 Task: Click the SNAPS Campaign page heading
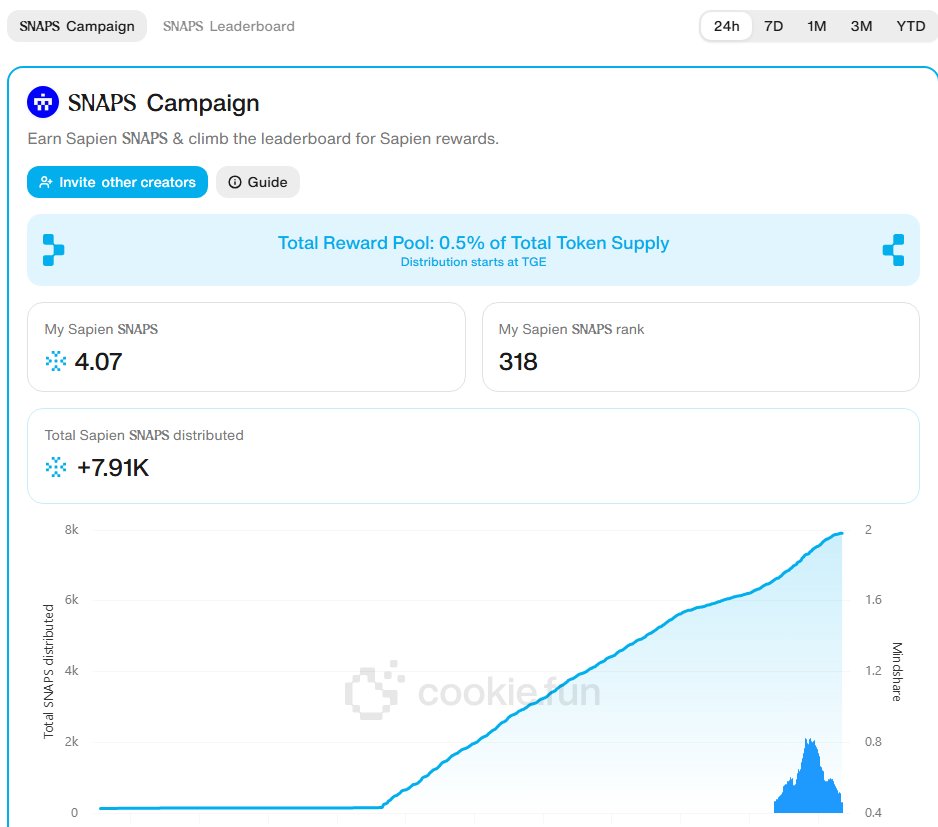click(x=163, y=103)
